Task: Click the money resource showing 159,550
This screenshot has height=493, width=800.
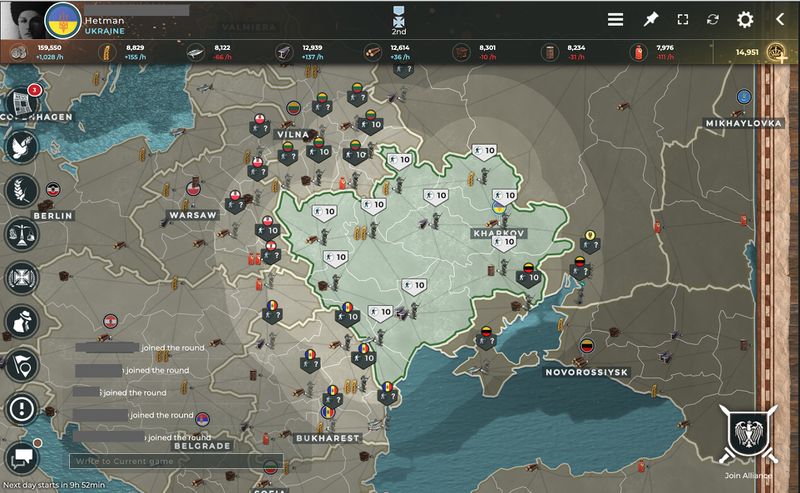Action: [x=37, y=52]
